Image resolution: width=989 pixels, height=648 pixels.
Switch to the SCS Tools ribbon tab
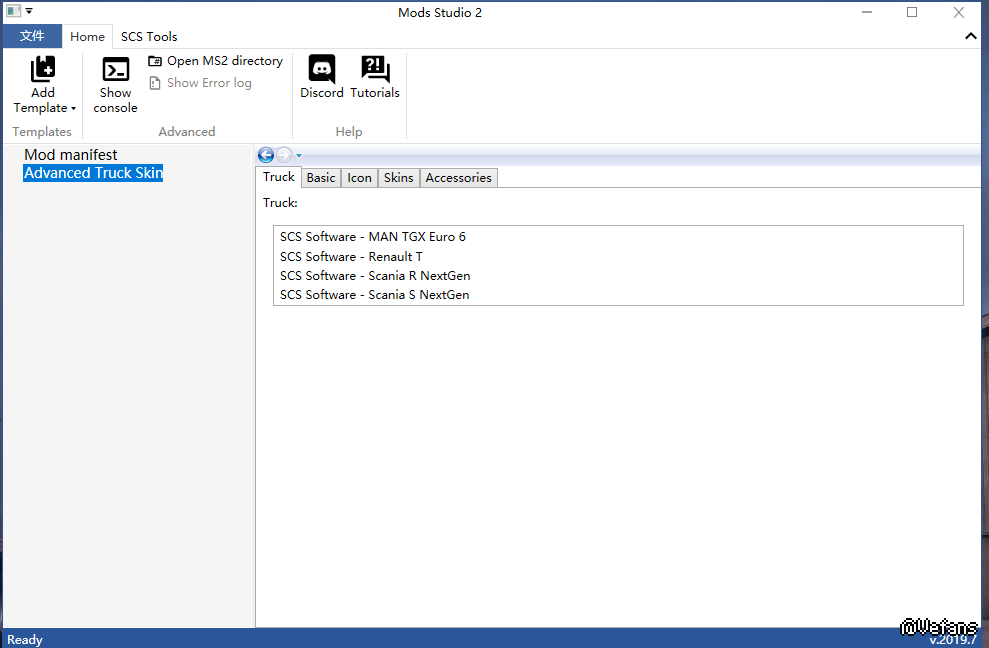point(149,36)
